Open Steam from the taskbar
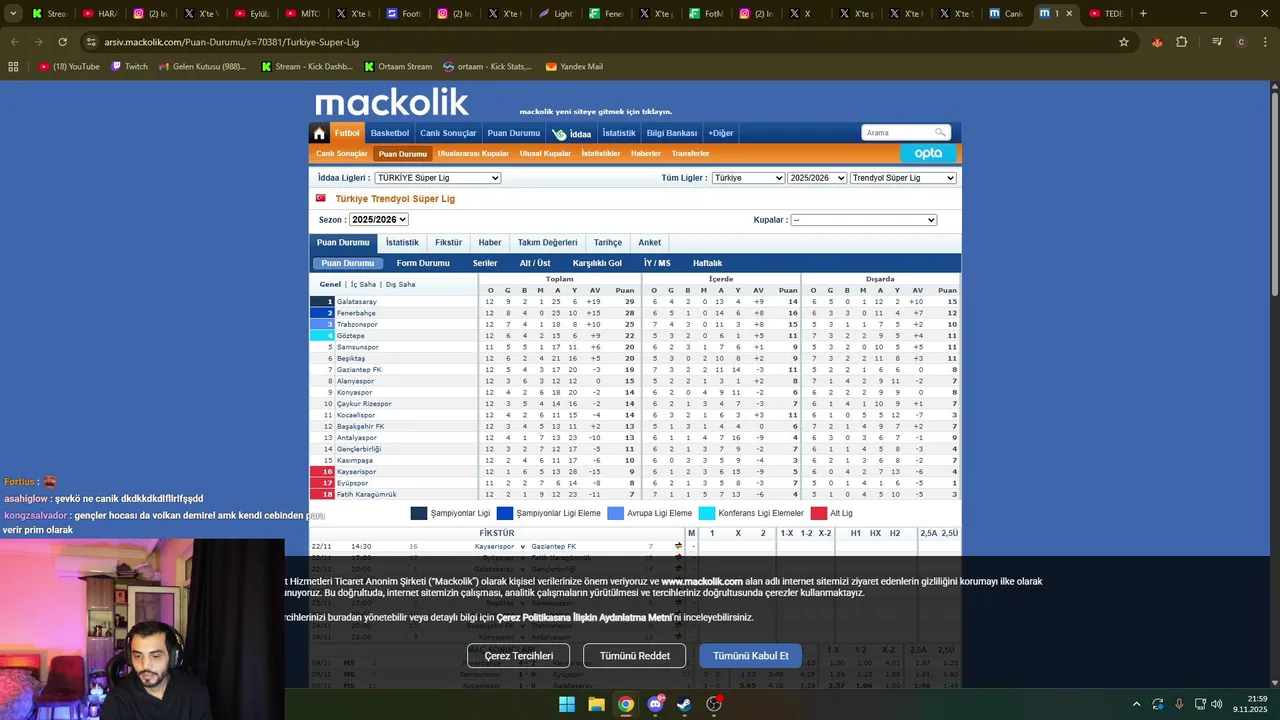The width and height of the screenshot is (1280, 720). 684,704
